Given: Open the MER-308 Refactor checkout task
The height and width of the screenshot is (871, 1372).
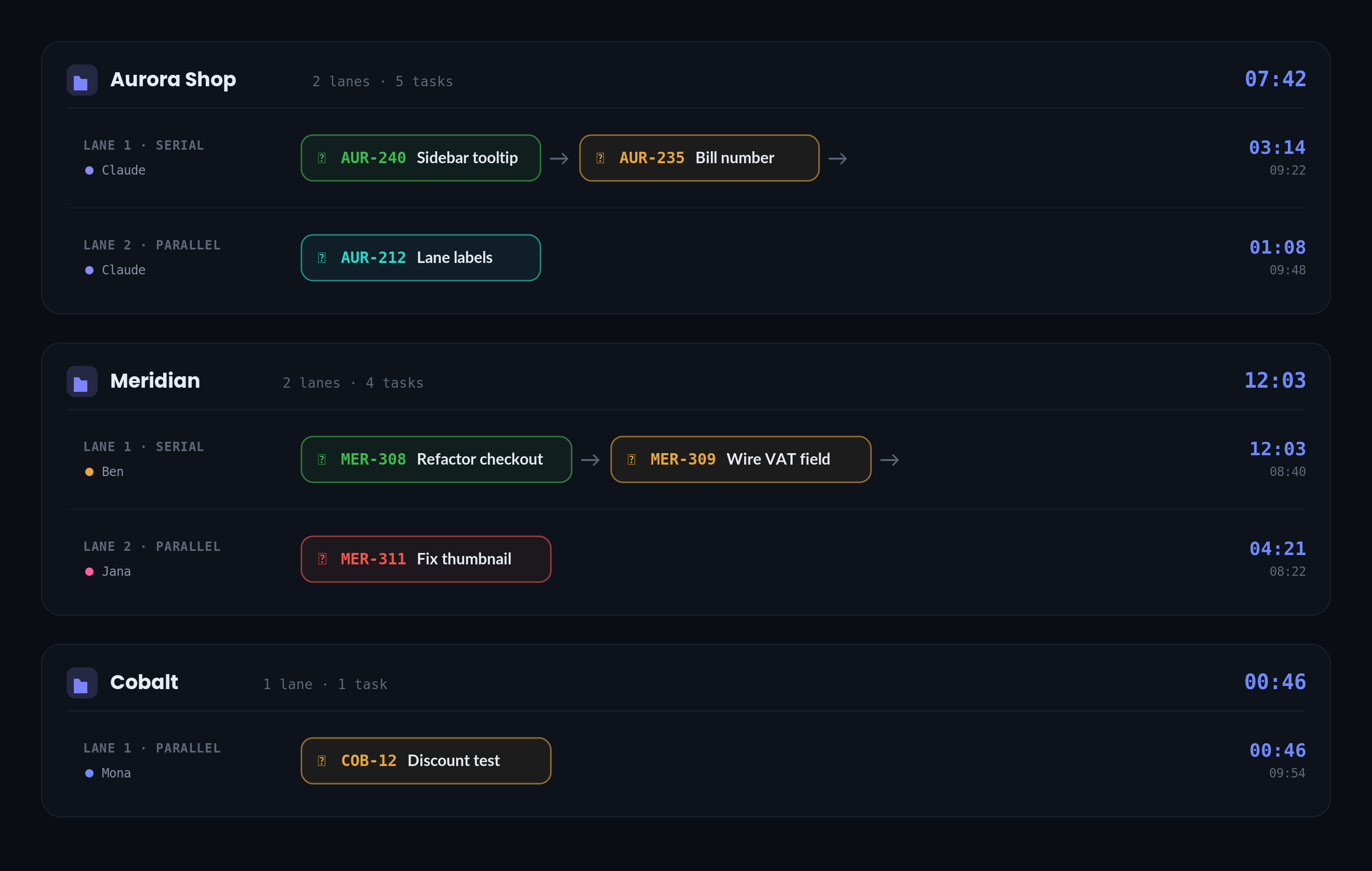Looking at the screenshot, I should (x=437, y=459).
